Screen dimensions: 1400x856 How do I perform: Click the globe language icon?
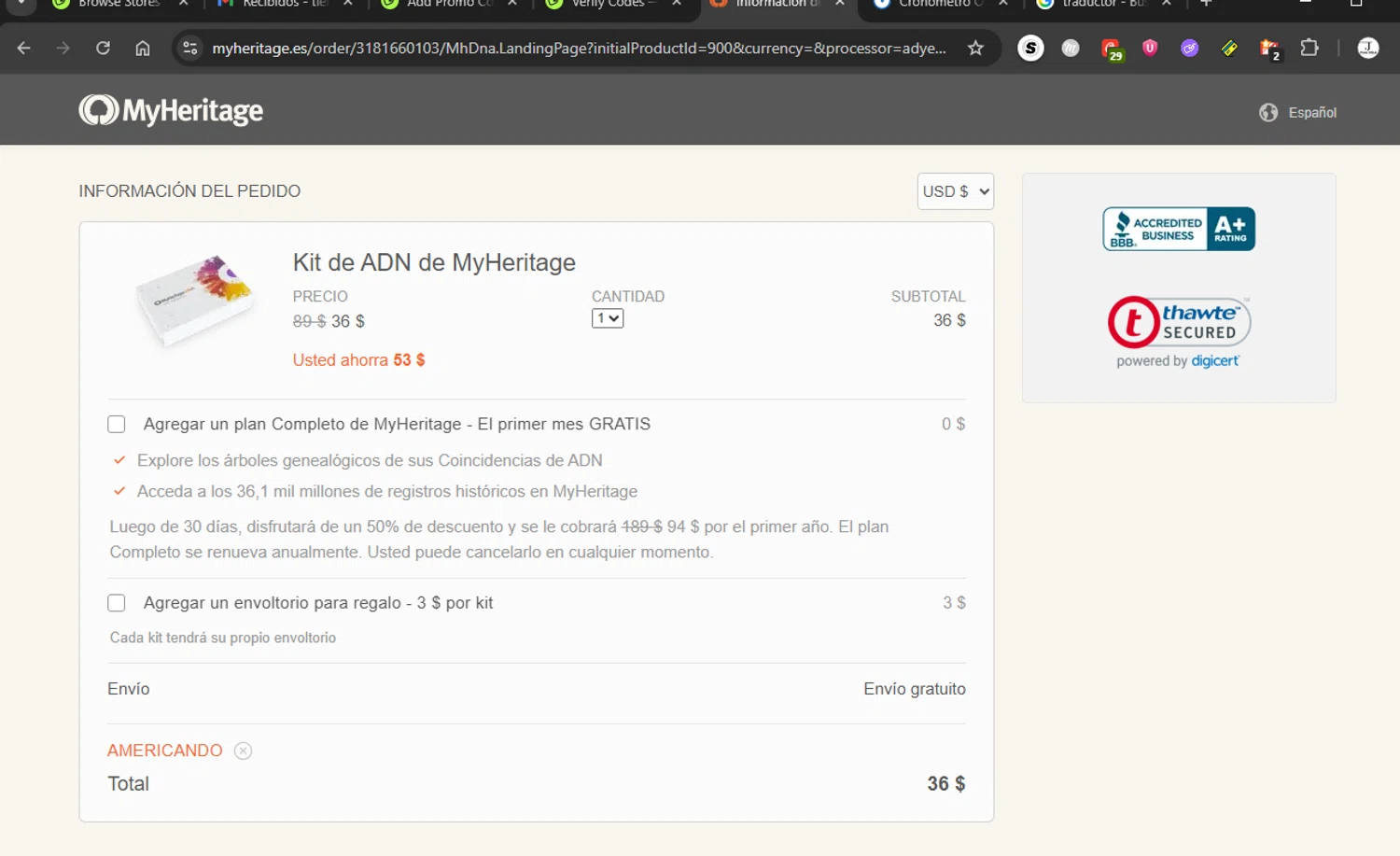pos(1268,112)
